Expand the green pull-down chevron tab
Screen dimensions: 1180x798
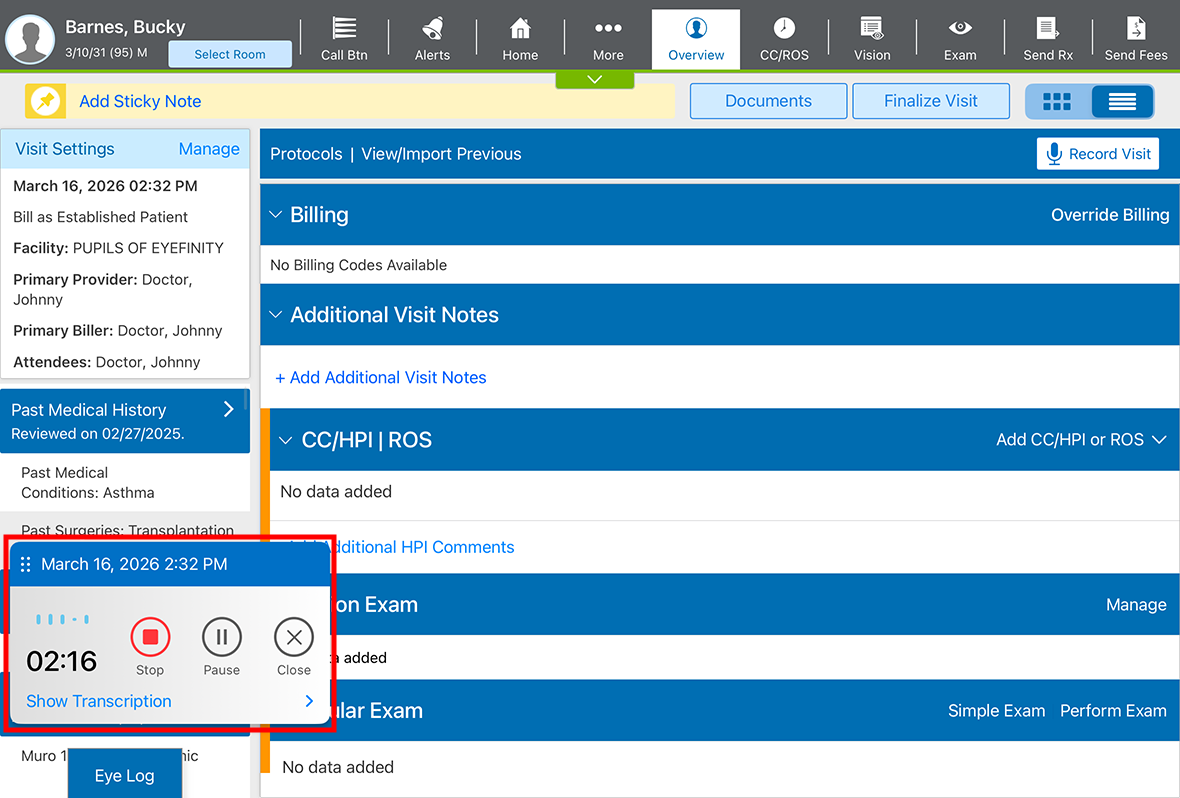(x=595, y=79)
